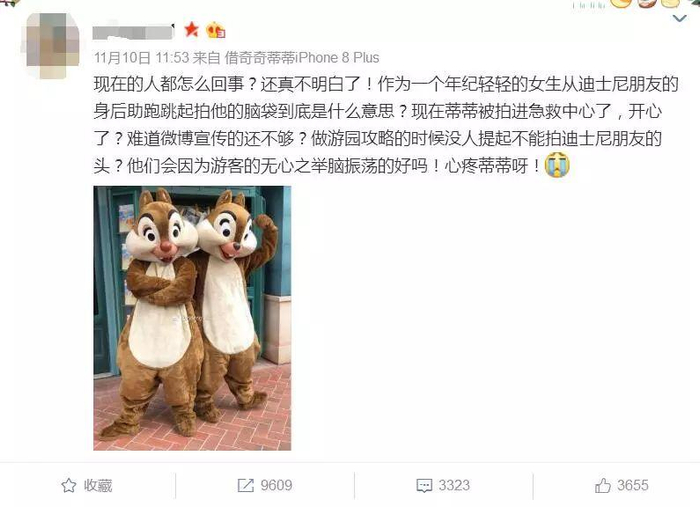Click the crying emoji ending the post text
The image size is (700, 507).
point(557,165)
